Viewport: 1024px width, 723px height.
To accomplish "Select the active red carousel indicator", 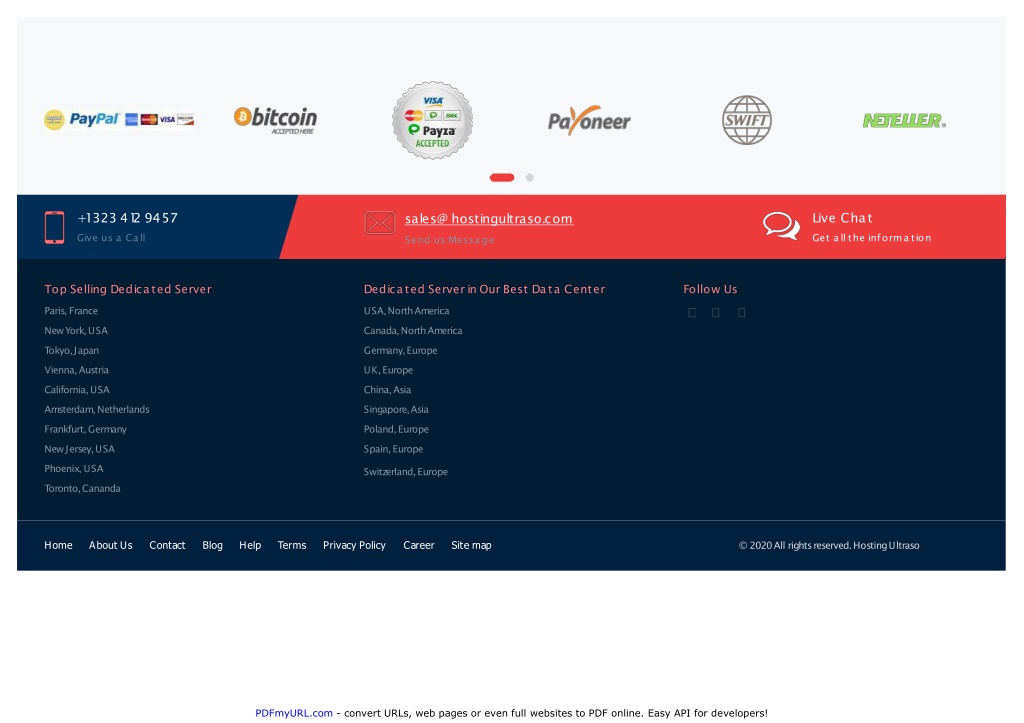I will pyautogui.click(x=502, y=178).
